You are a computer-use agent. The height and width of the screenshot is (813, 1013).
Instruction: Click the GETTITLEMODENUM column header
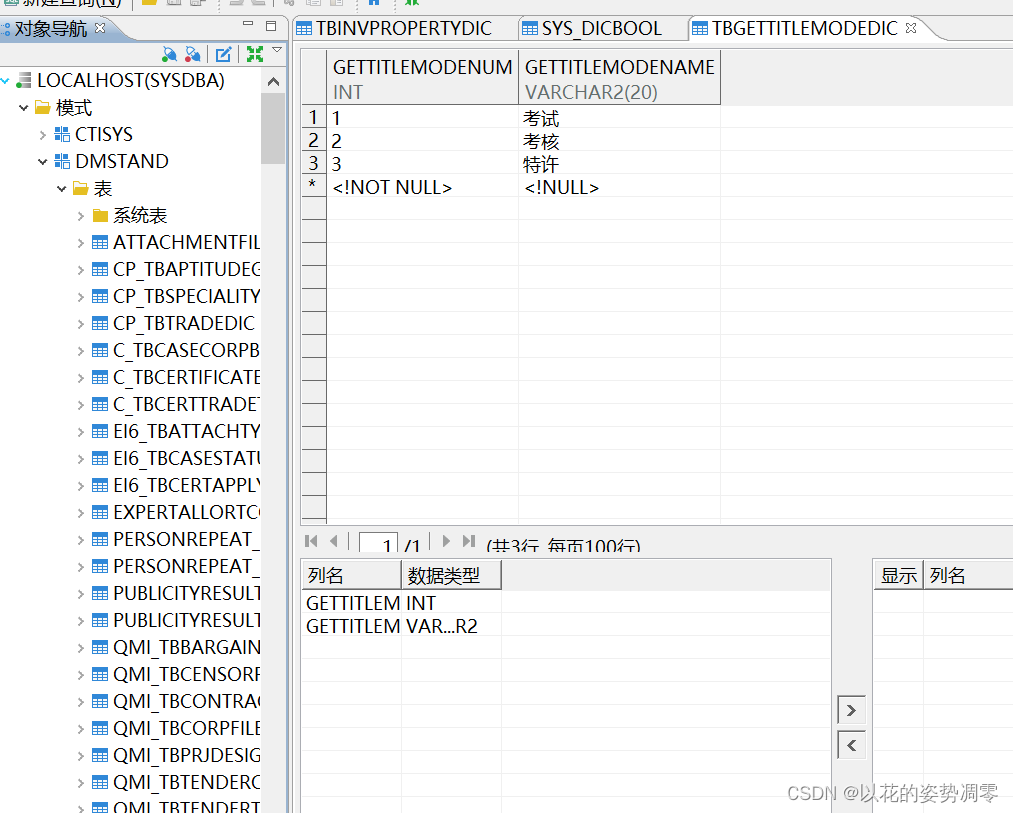[x=423, y=78]
